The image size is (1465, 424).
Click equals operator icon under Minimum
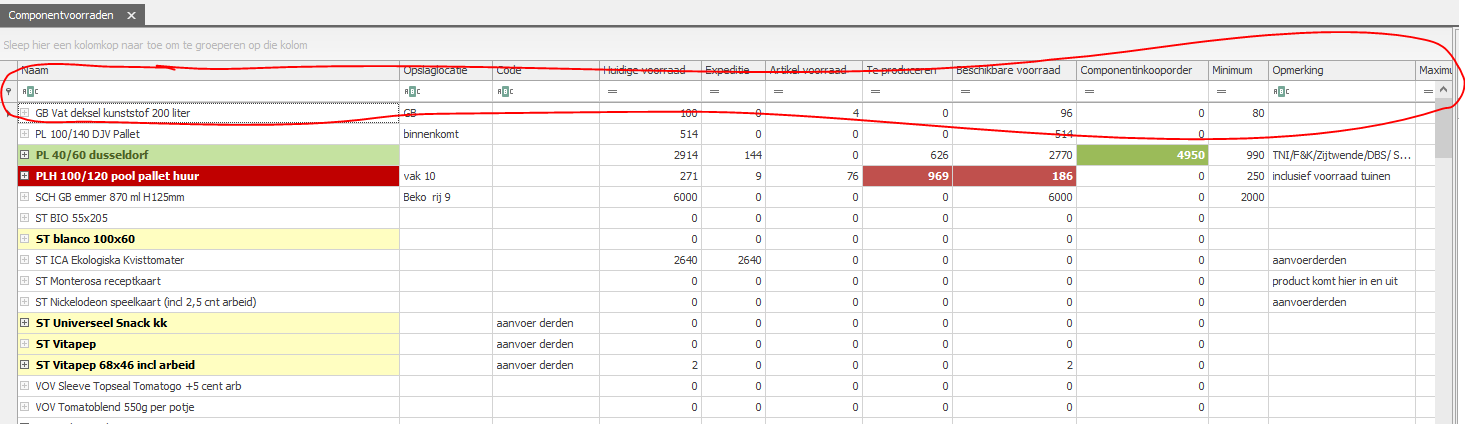click(1219, 91)
